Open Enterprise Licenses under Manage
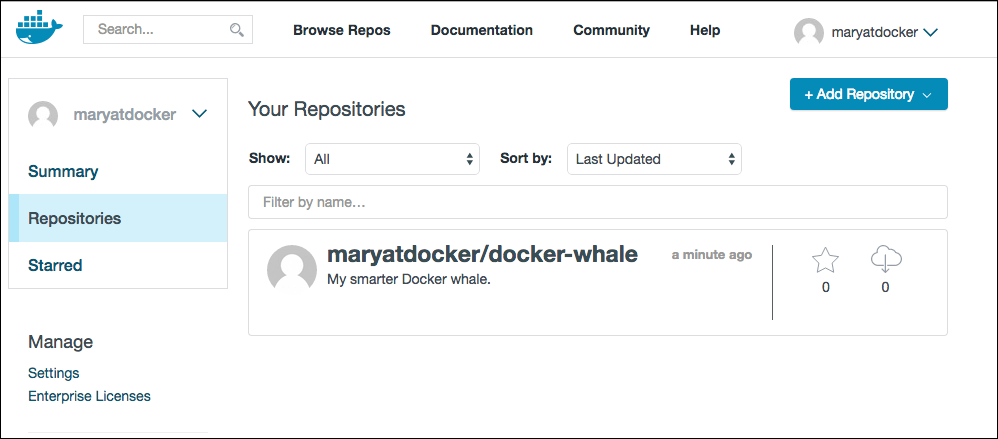Image resolution: width=998 pixels, height=439 pixels. (x=89, y=396)
